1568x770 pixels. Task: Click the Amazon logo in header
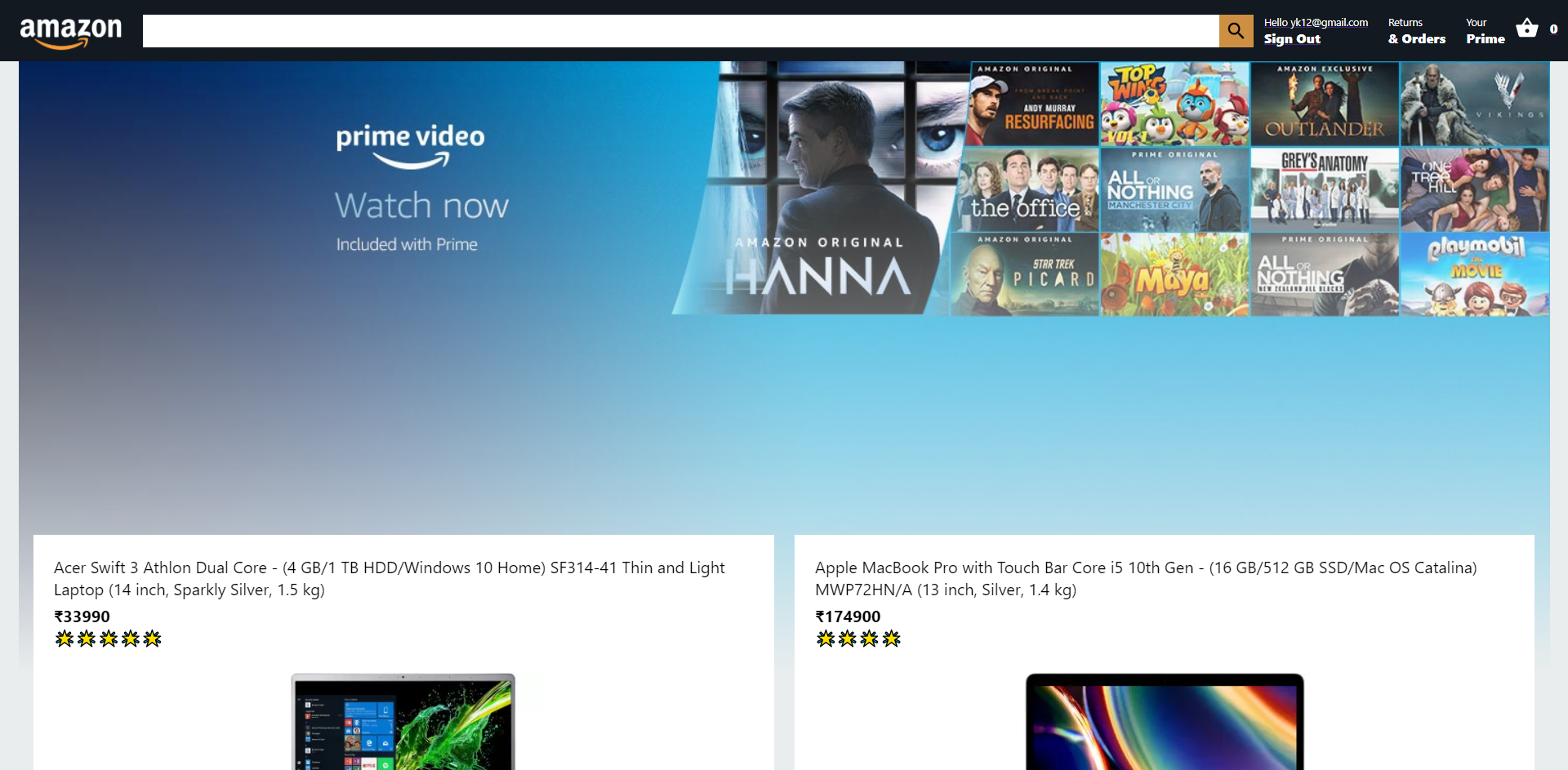point(71,32)
